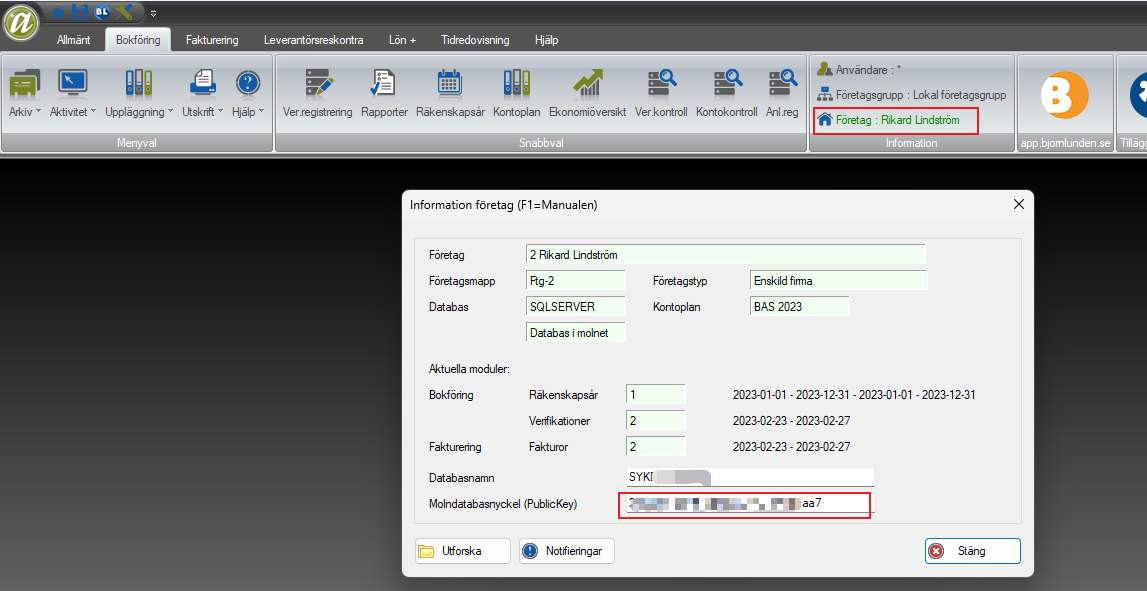Screen dimensions: 1147x591
Task: Open Kontokontroll search icon
Action: click(726, 93)
